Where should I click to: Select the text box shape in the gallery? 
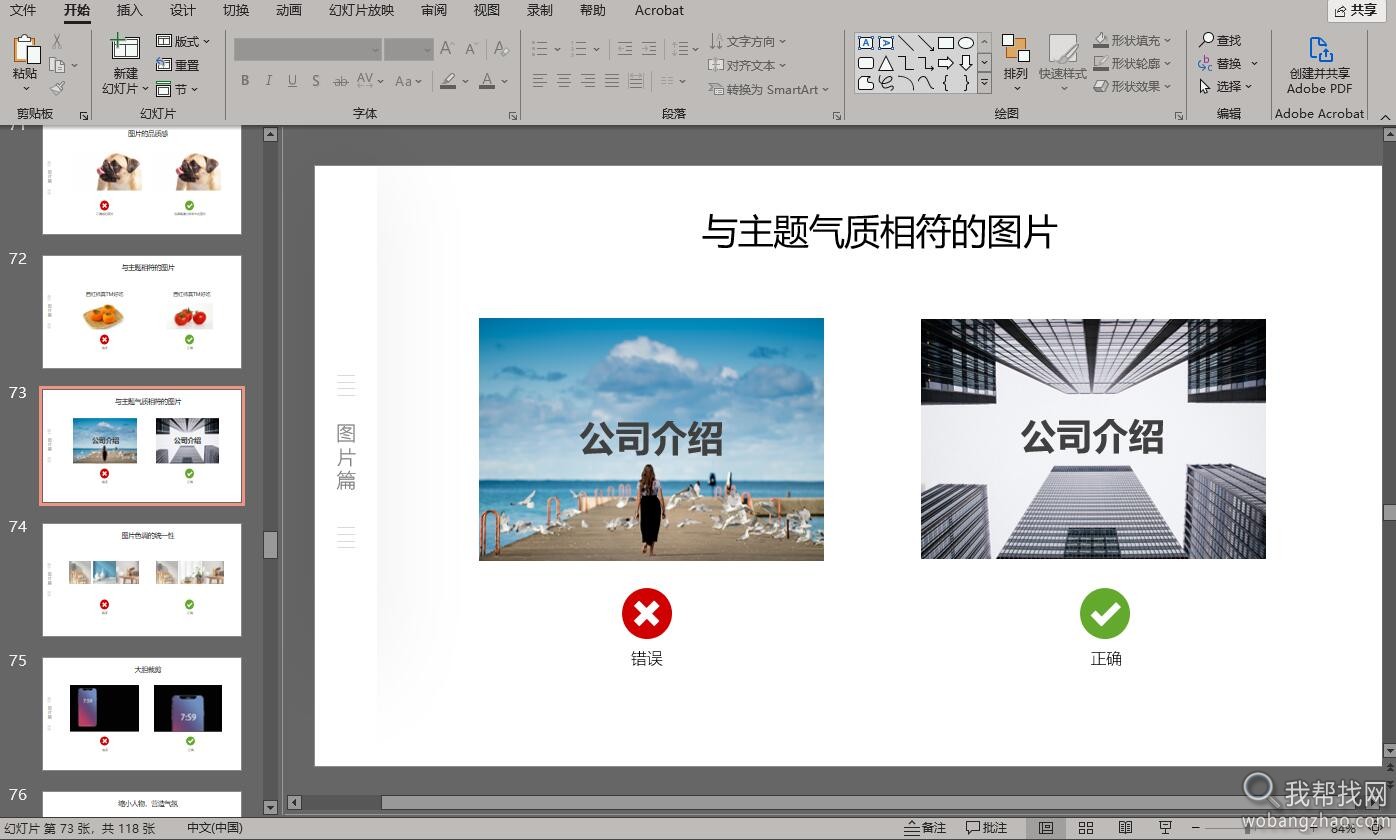point(866,43)
